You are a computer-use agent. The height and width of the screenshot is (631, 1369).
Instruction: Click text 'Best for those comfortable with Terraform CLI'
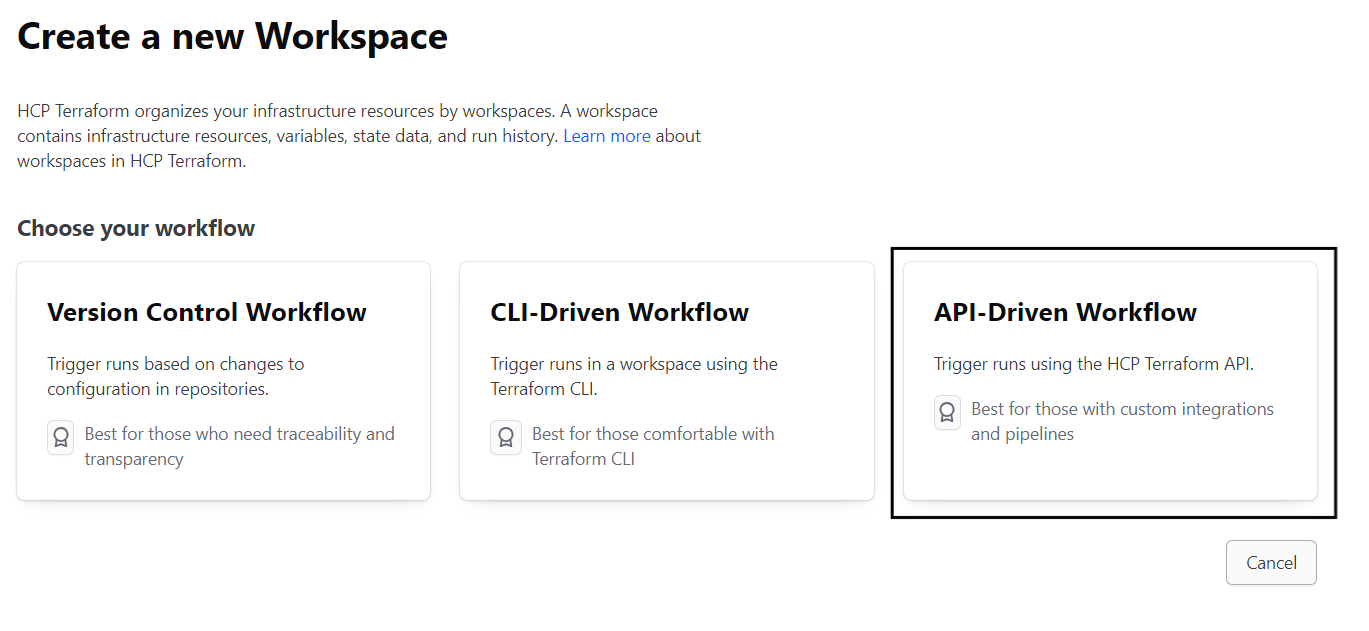pyautogui.click(x=653, y=446)
